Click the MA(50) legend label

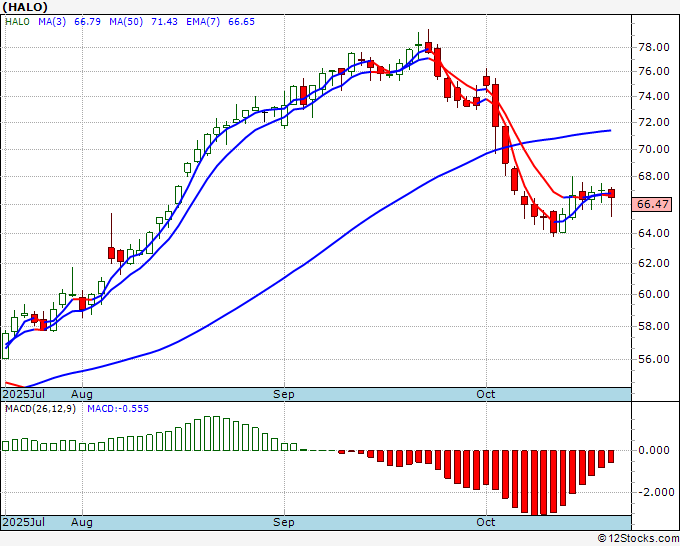pyautogui.click(x=126, y=22)
